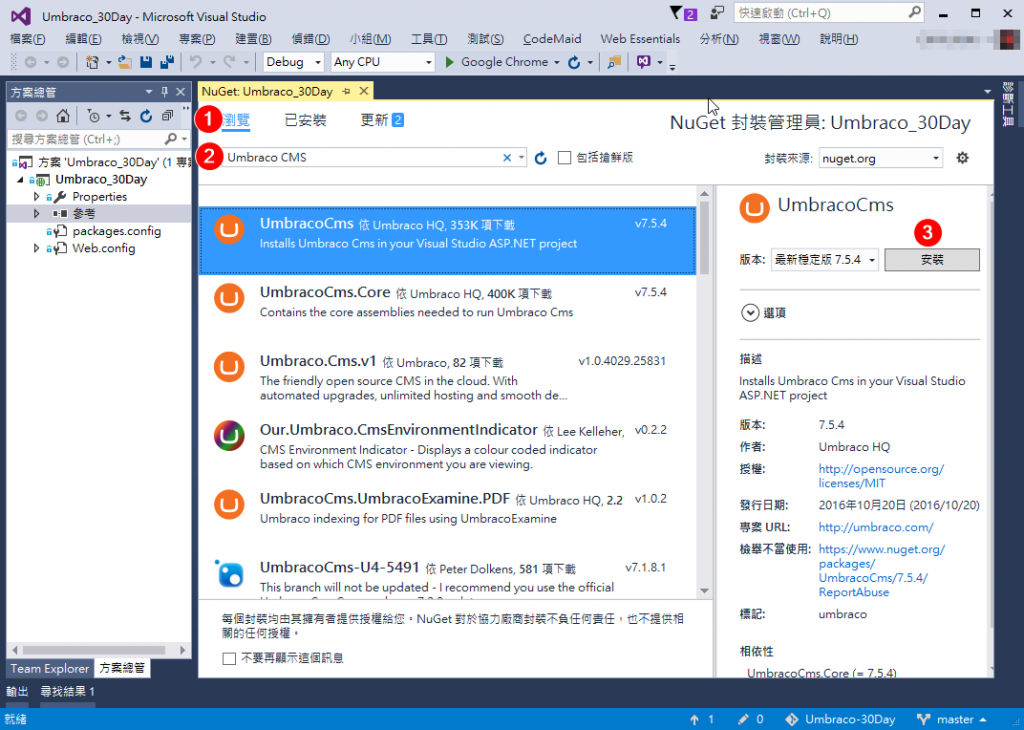This screenshot has height=730, width=1024.
Task: Open the nuget.org package source dropdown
Action: (880, 158)
